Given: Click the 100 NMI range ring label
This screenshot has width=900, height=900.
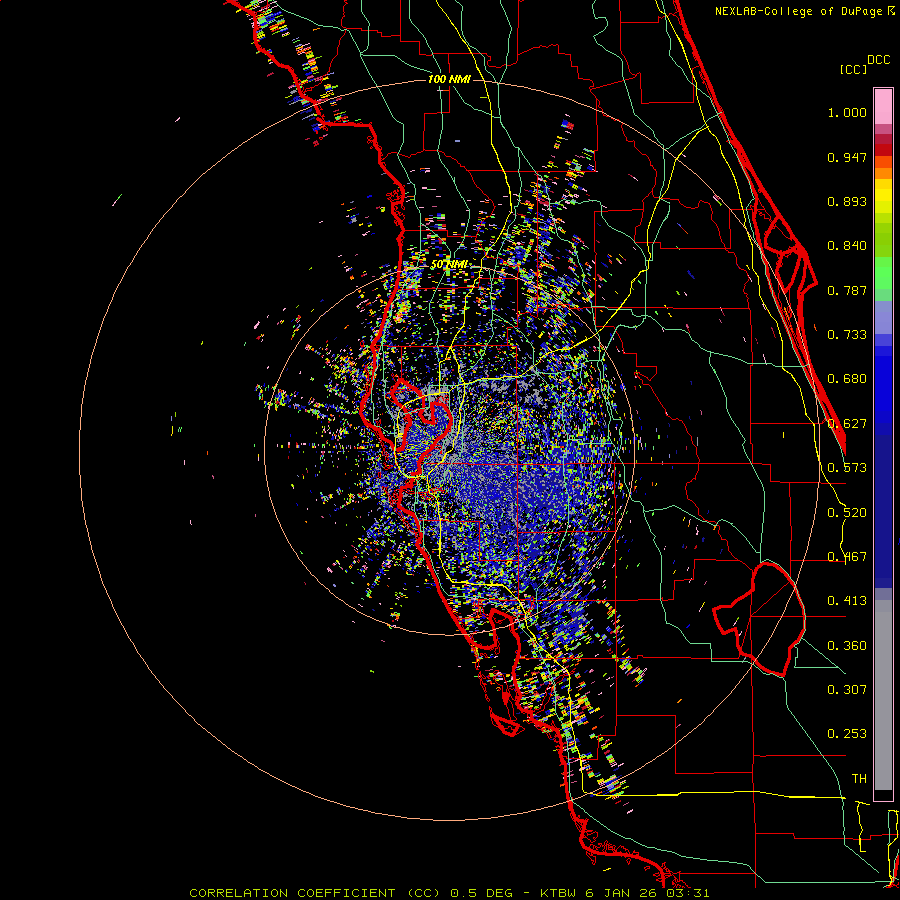Looking at the screenshot, I should (449, 79).
